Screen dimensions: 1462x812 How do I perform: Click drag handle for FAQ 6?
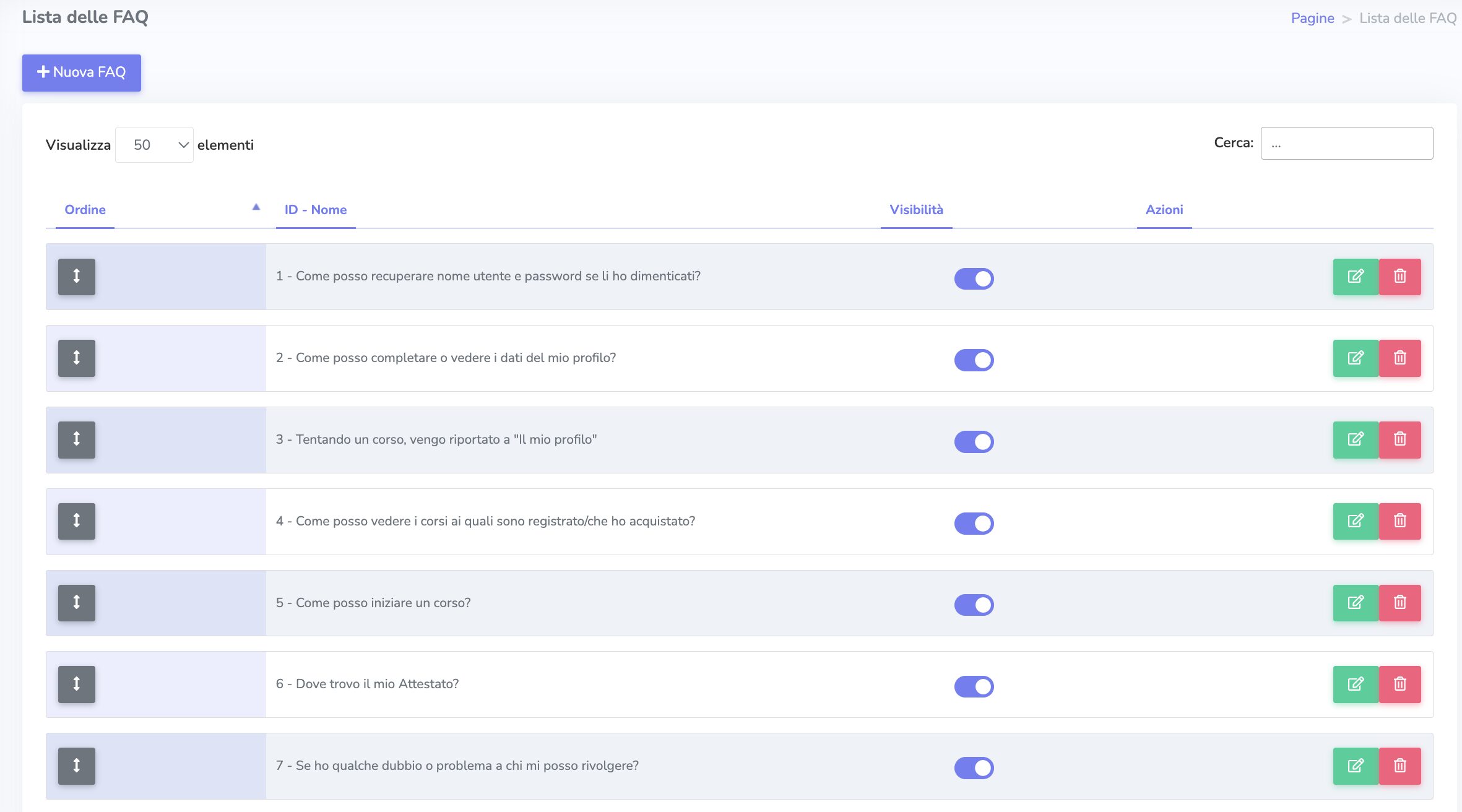(x=77, y=685)
